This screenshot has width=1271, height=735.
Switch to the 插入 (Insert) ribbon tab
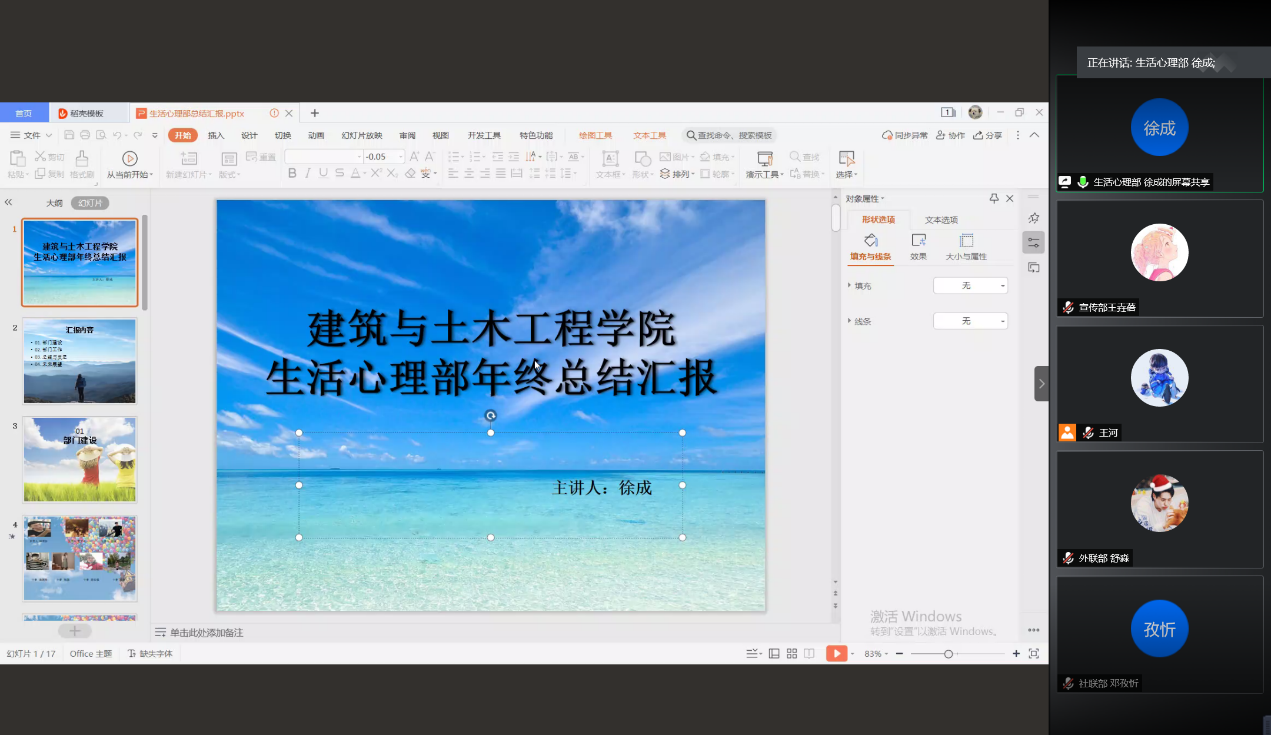[x=218, y=134]
